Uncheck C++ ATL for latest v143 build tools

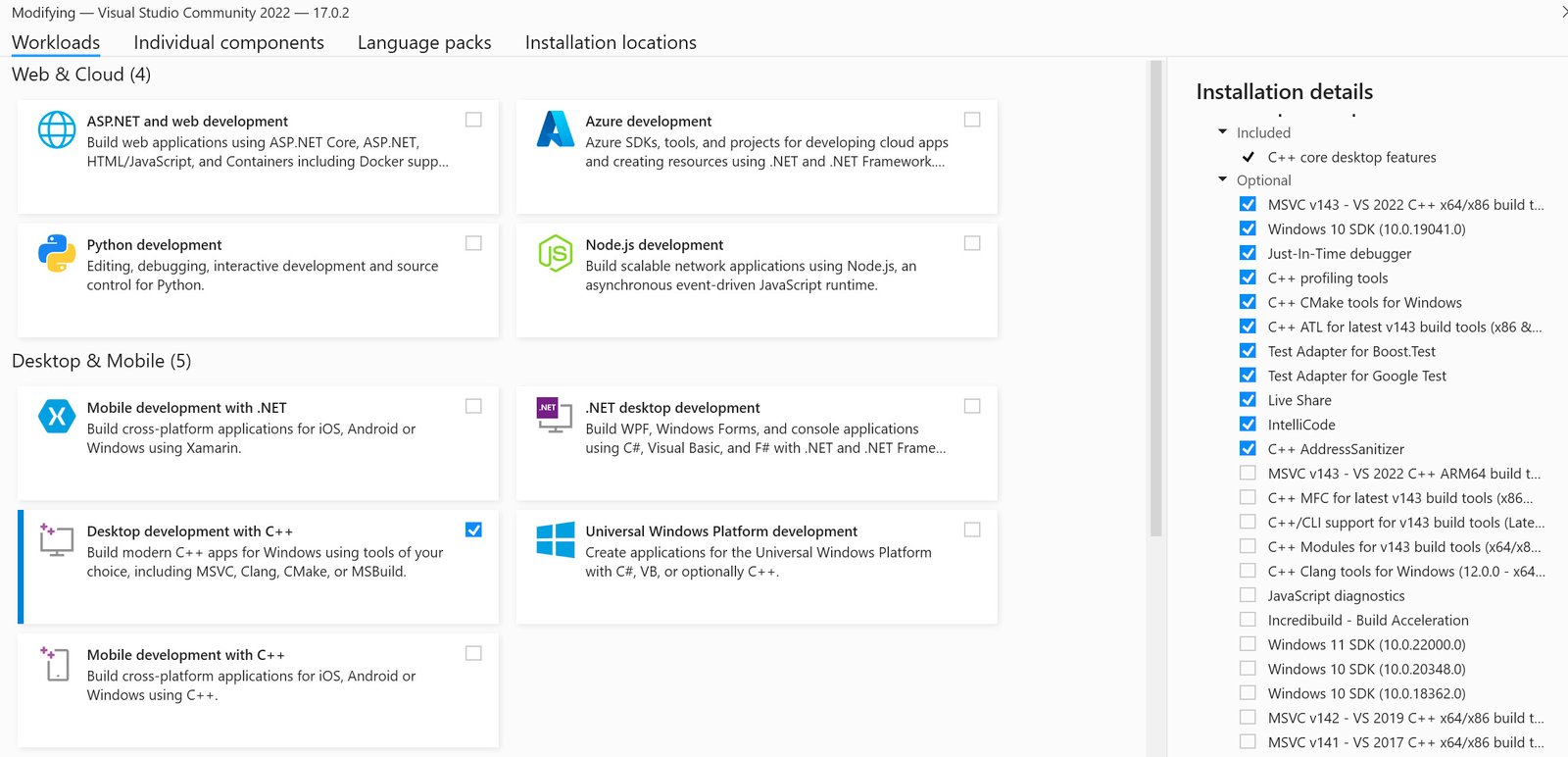click(1248, 327)
